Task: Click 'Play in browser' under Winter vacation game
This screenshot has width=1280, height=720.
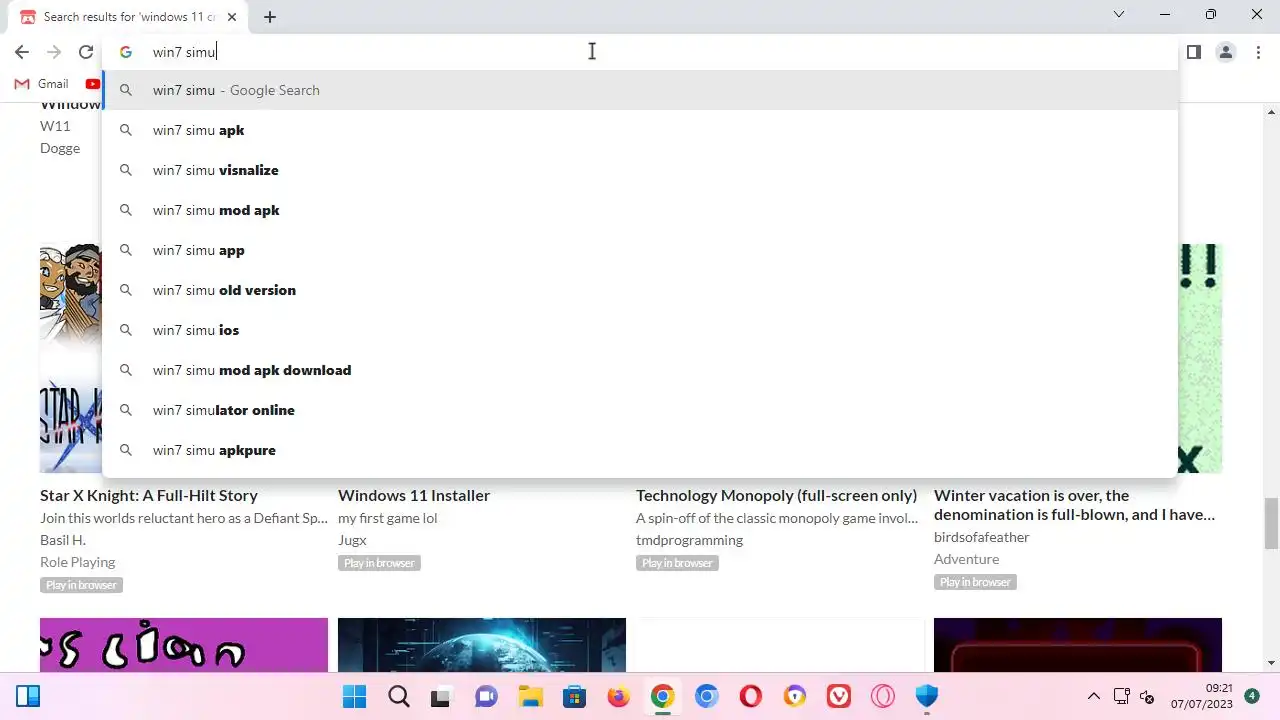Action: click(975, 582)
